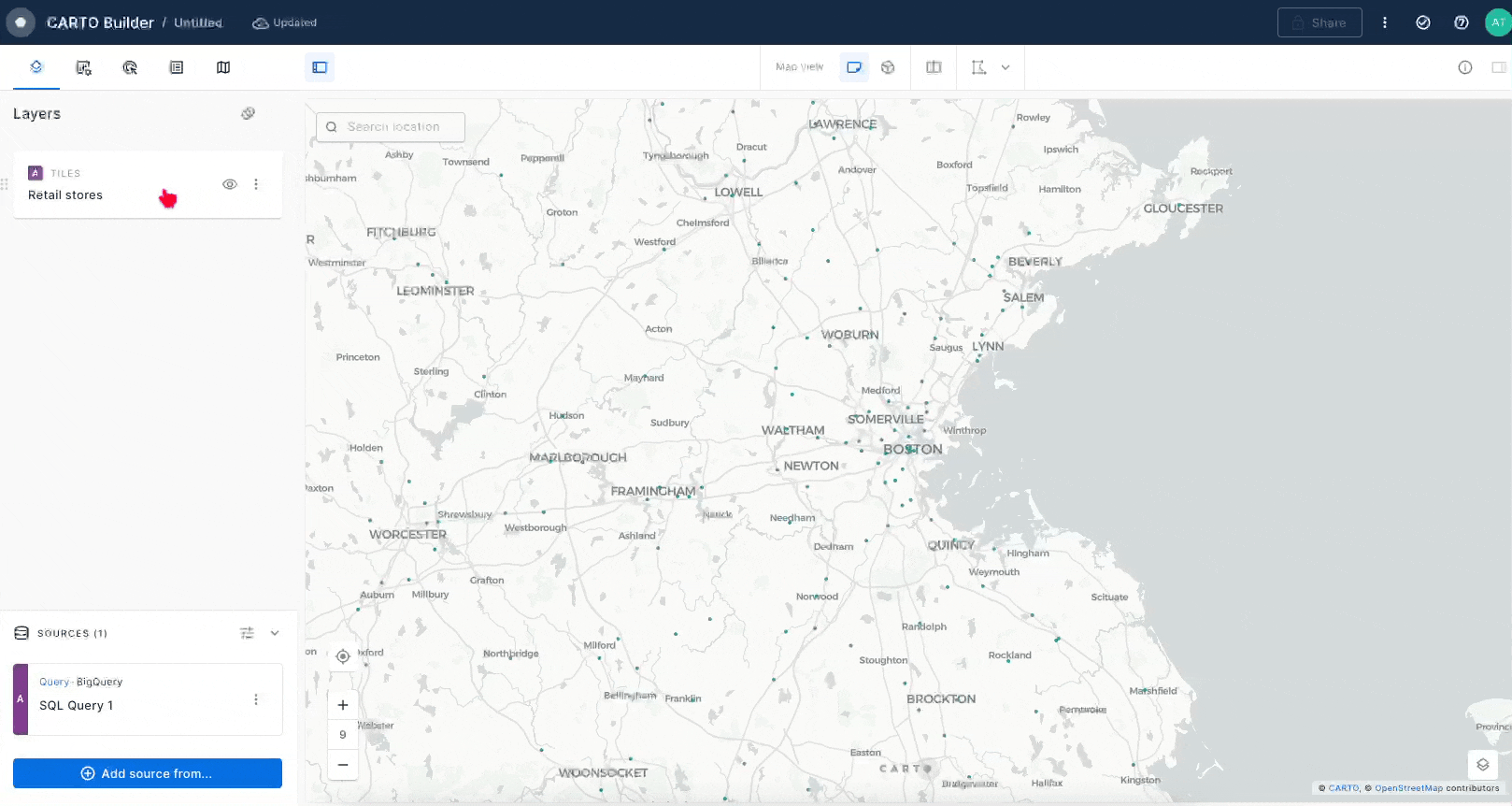Open the Layers tab in sidebar

(36, 67)
